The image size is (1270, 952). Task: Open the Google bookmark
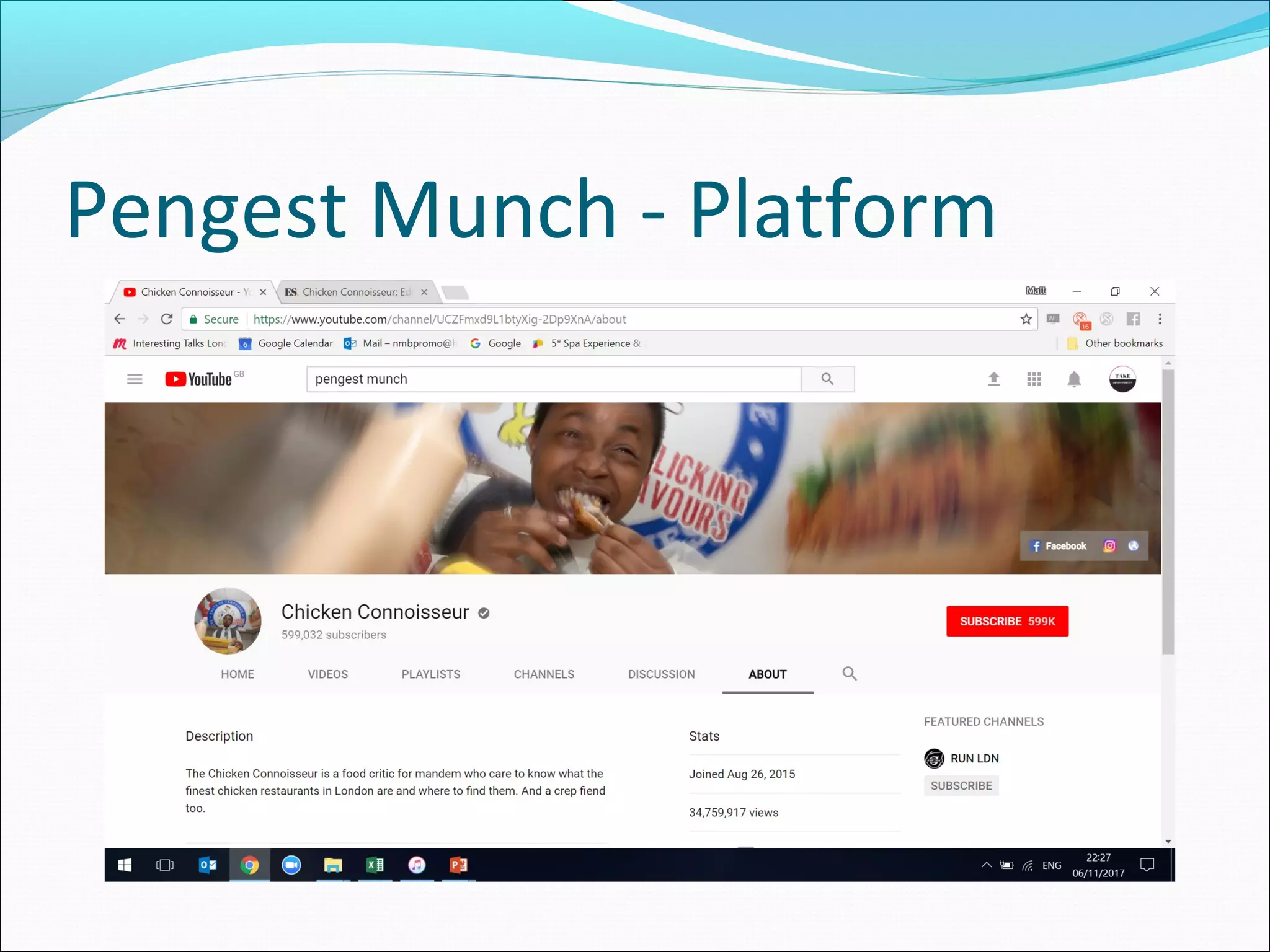495,343
